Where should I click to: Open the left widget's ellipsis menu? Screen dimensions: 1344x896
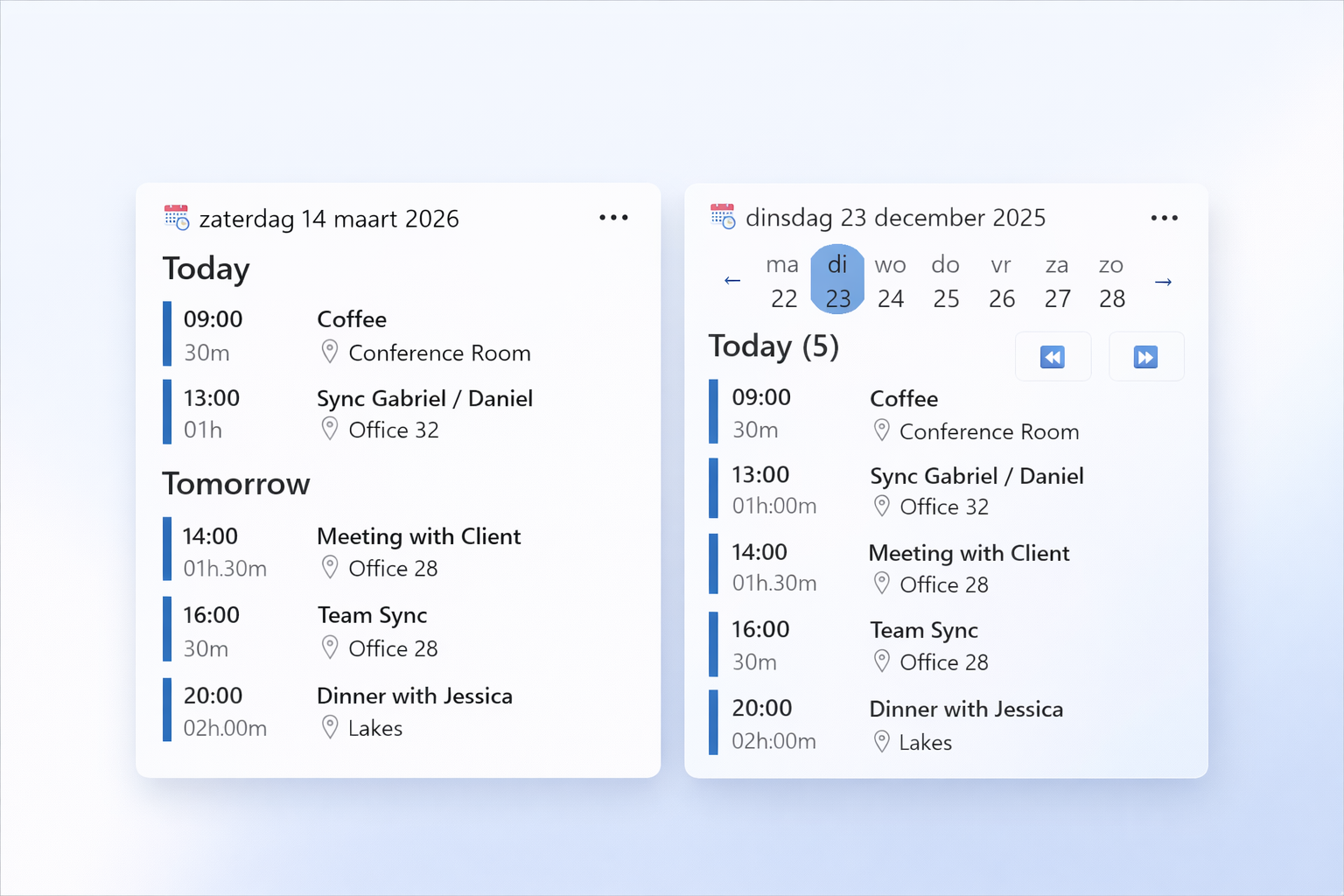point(613,217)
